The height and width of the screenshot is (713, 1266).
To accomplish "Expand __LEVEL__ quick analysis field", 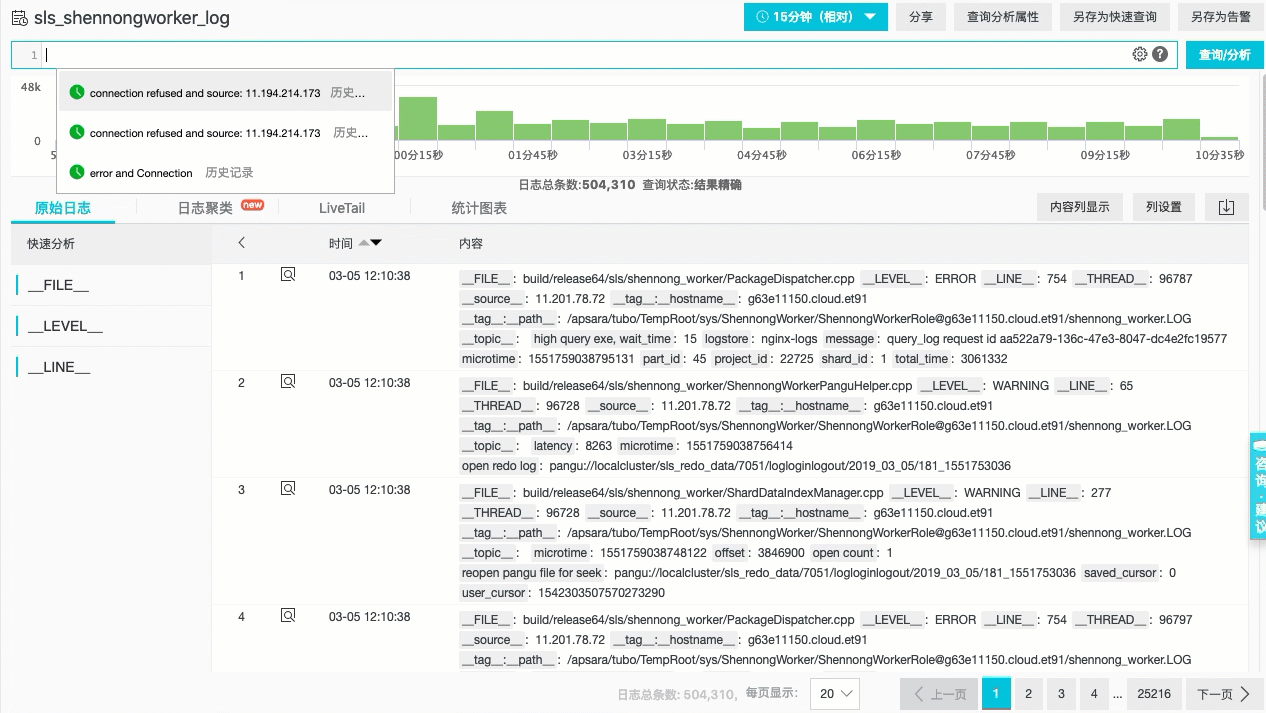I will (65, 326).
